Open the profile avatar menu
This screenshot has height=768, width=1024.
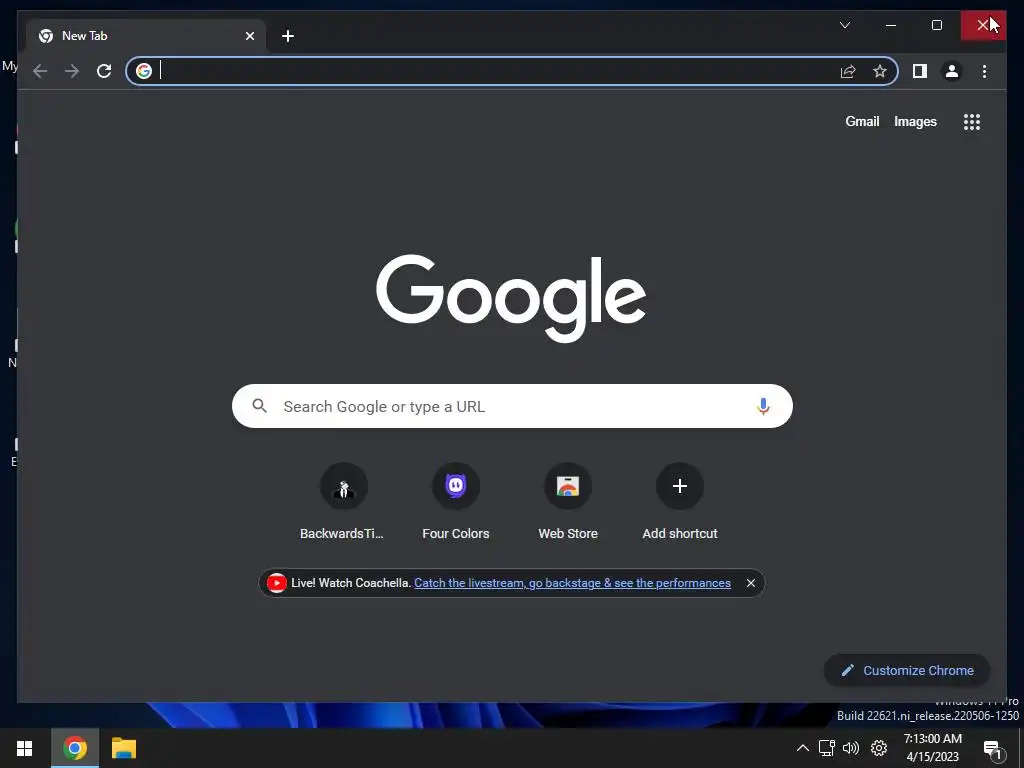click(x=952, y=71)
